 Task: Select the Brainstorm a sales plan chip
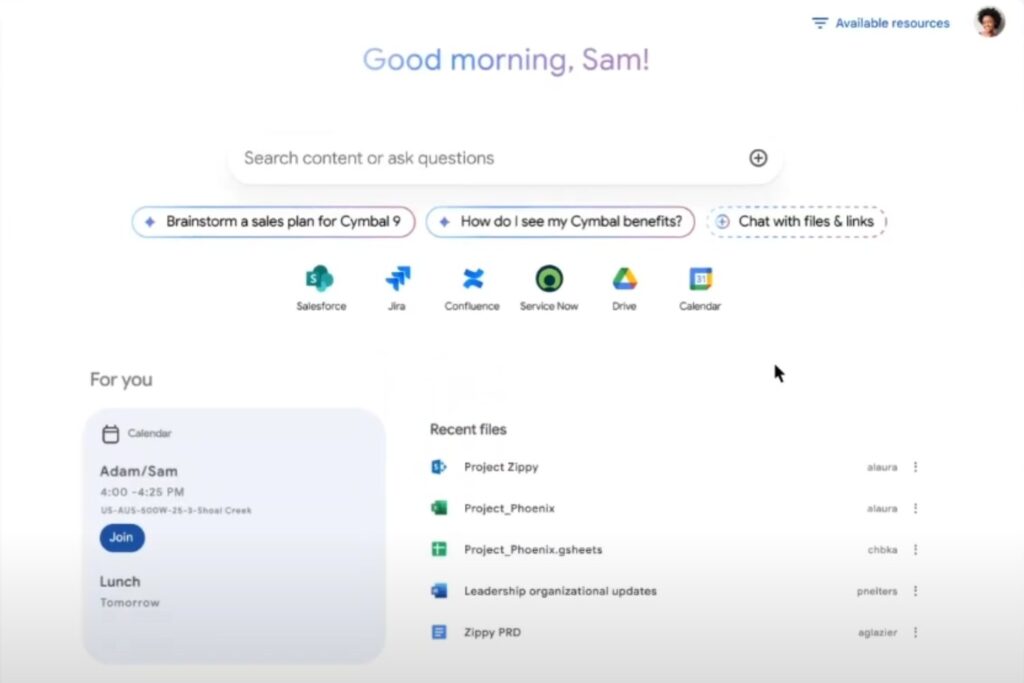click(x=273, y=221)
